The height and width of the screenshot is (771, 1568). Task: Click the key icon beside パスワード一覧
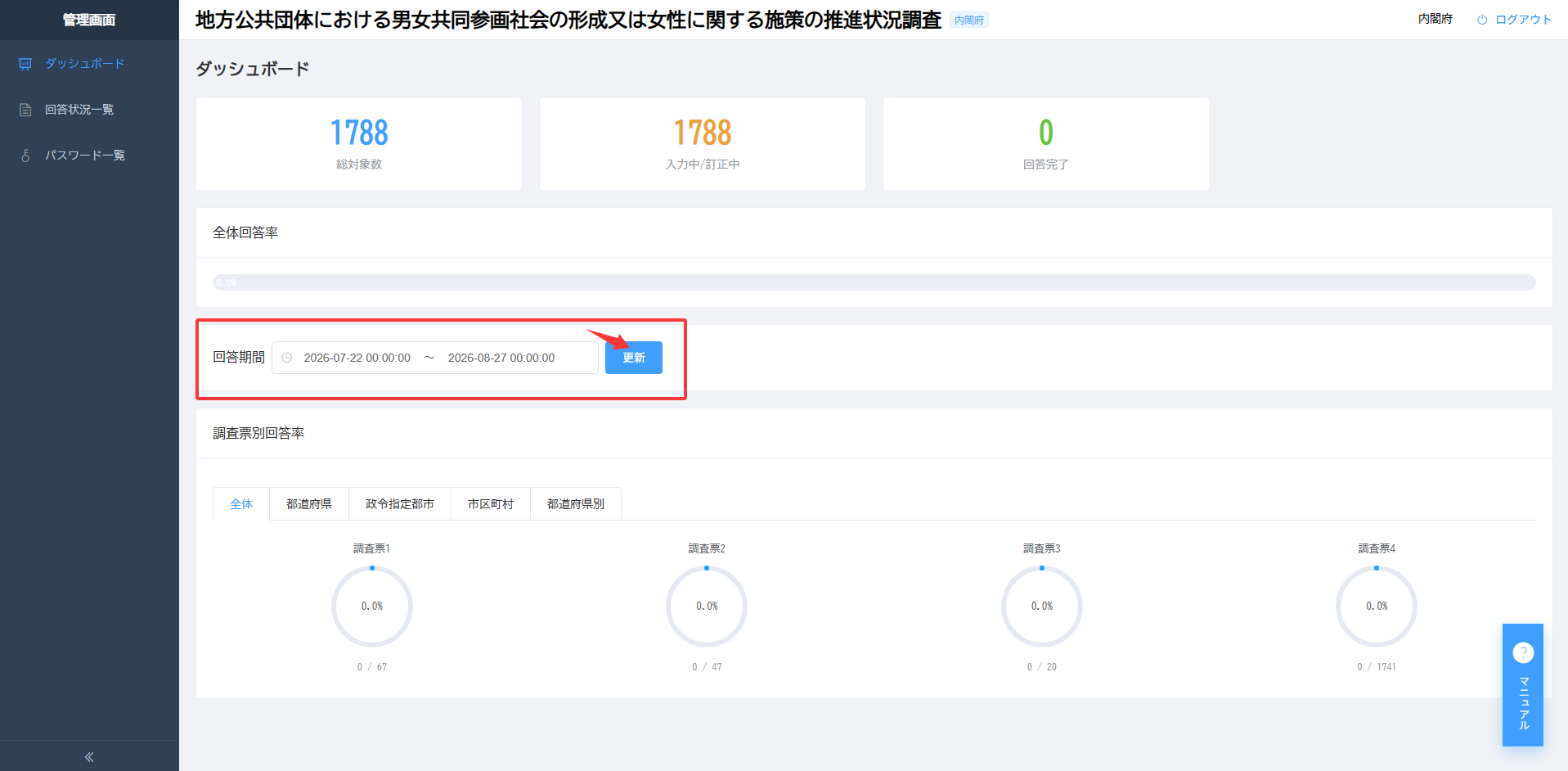[25, 156]
